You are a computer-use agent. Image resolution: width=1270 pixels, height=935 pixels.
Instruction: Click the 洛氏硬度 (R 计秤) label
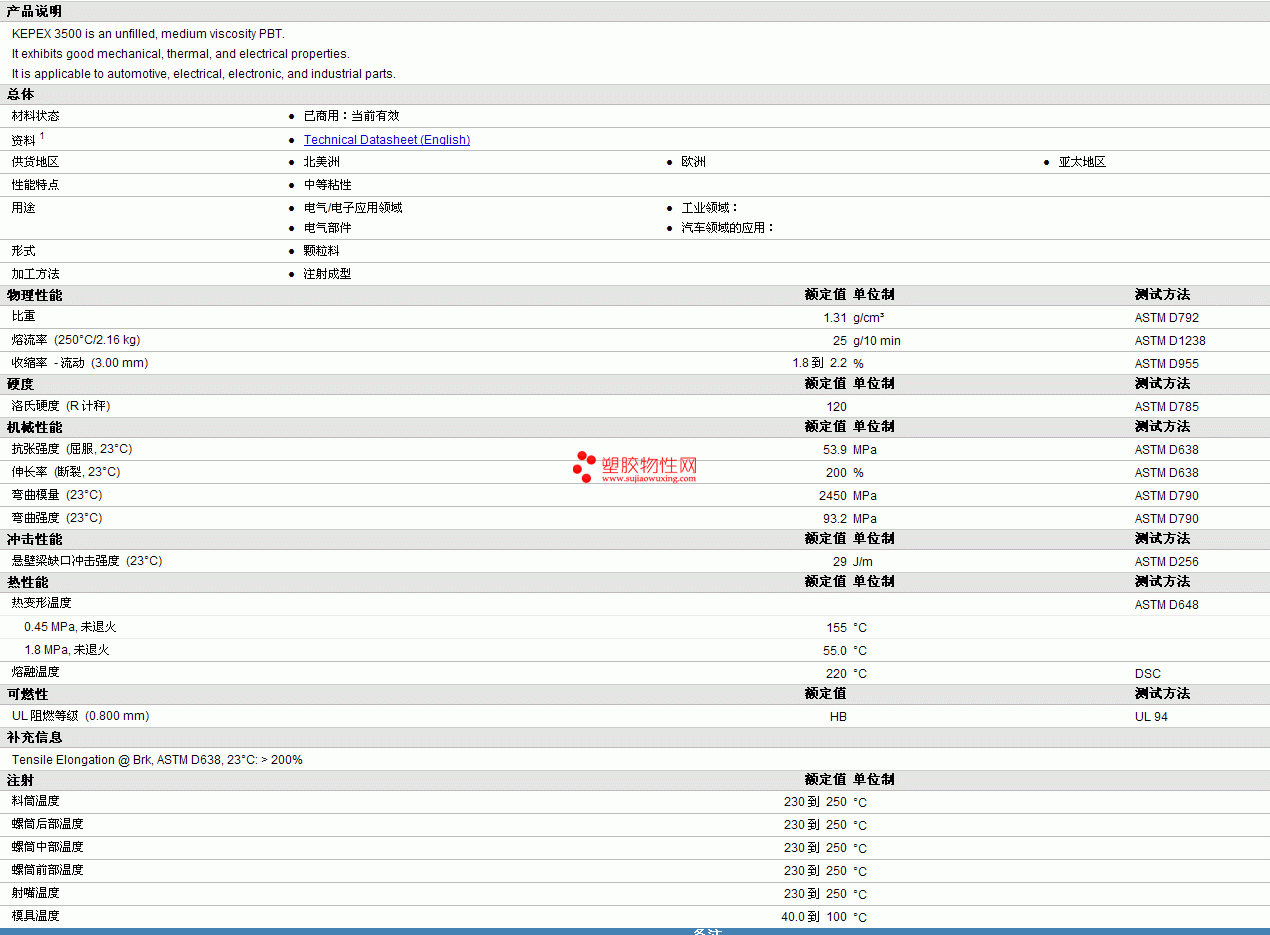(61, 406)
